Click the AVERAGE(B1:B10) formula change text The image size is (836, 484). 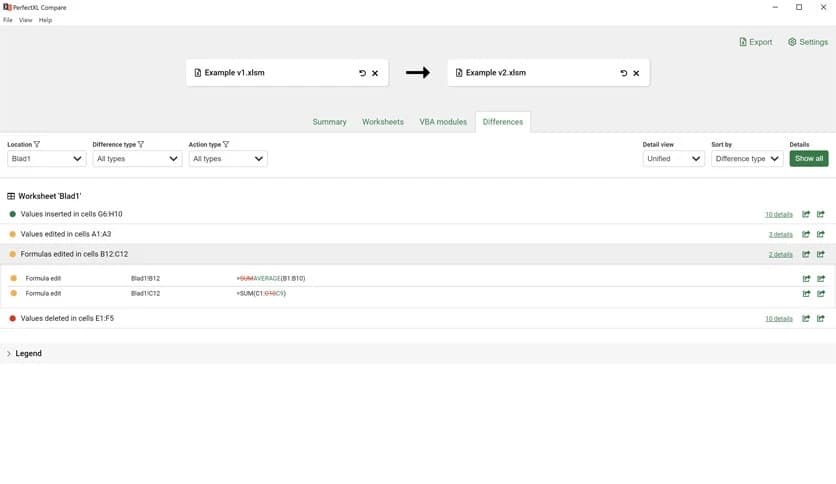pos(271,278)
